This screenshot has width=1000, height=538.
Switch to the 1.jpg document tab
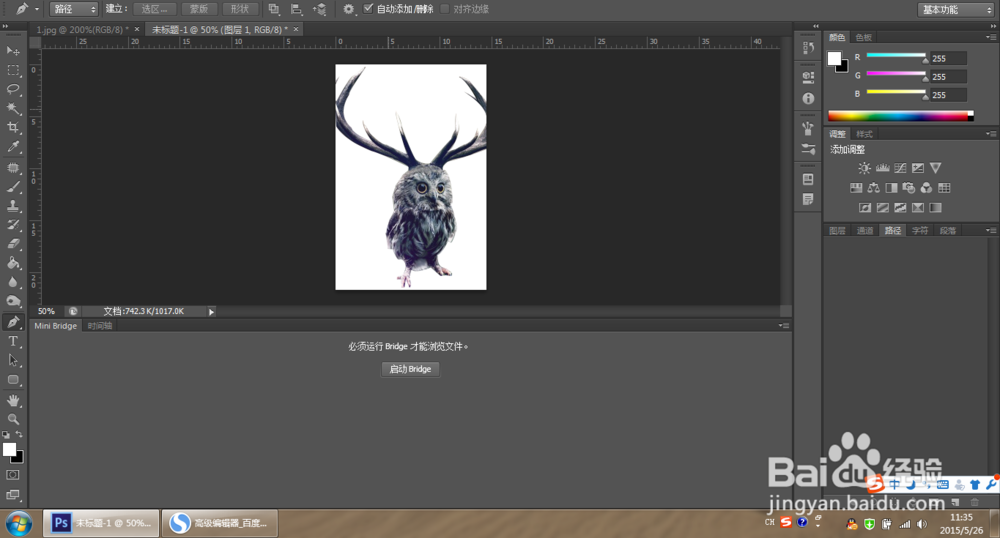pos(82,29)
